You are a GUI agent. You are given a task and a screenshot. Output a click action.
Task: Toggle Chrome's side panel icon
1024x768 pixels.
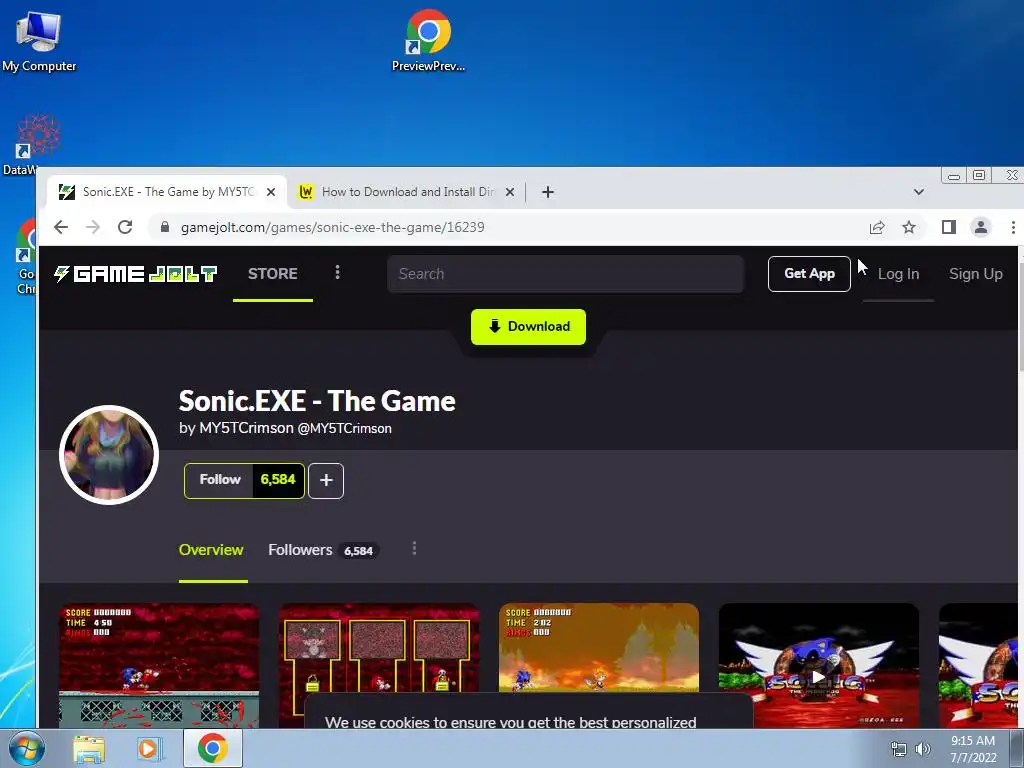[x=949, y=227]
